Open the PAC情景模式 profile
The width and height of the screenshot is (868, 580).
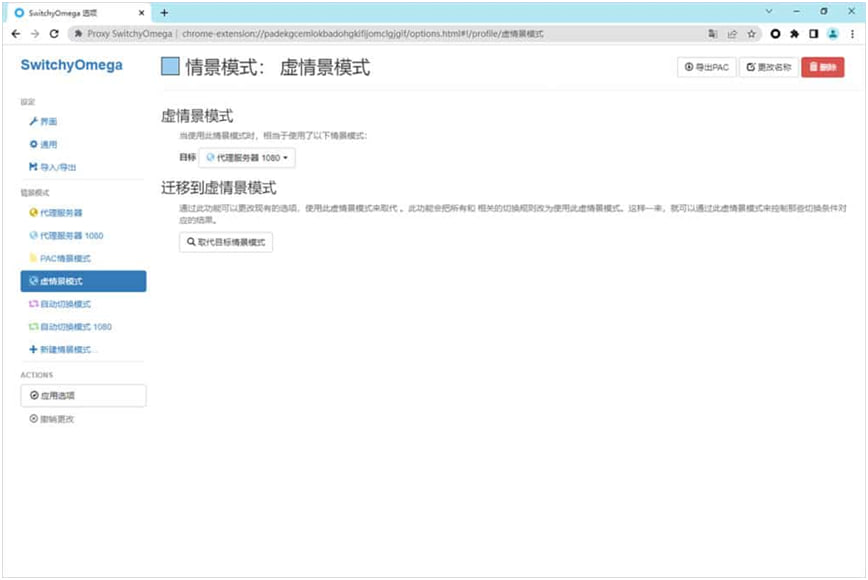point(61,258)
